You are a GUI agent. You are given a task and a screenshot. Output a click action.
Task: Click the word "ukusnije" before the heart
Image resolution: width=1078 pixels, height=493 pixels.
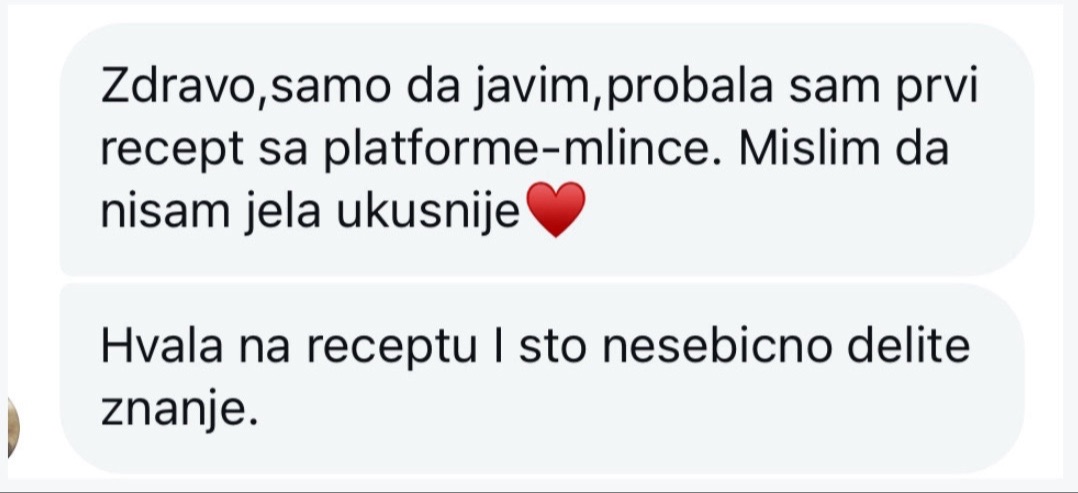click(x=428, y=214)
